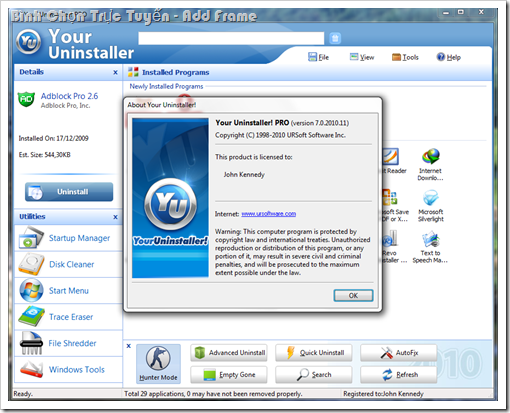Screen dimensions: 510x413
Task: Activate Hunter Mode
Action: (x=158, y=364)
